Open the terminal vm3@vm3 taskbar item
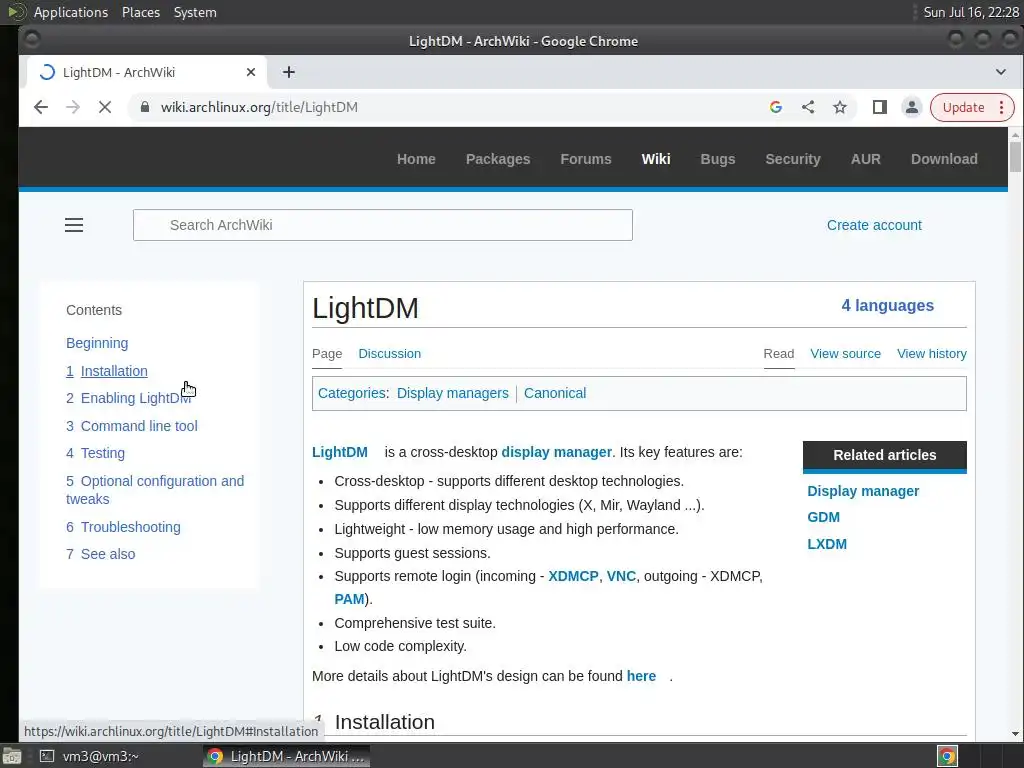The height and width of the screenshot is (768, 1024). click(90, 756)
